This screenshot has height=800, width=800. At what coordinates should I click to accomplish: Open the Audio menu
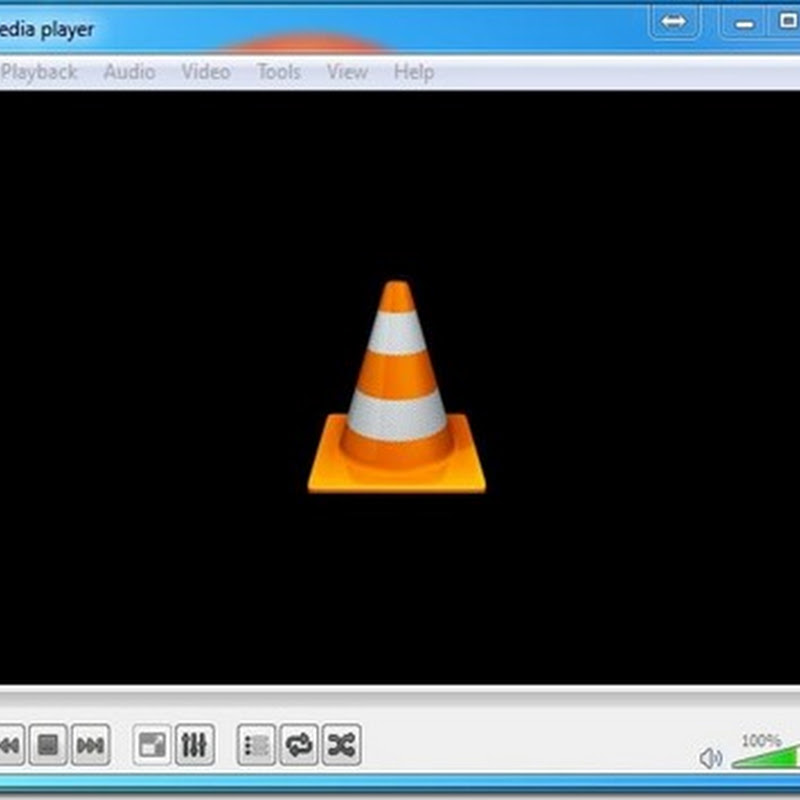(130, 72)
